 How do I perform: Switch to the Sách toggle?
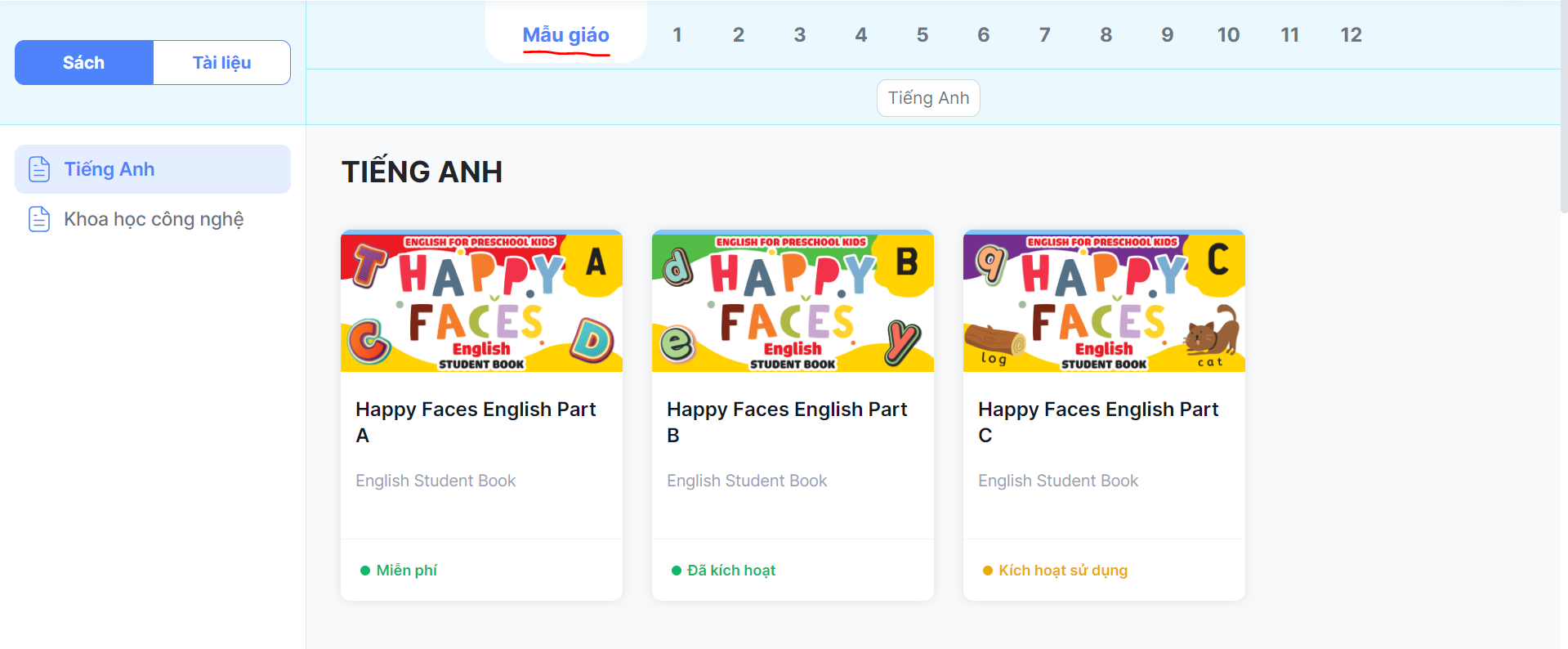(84, 63)
